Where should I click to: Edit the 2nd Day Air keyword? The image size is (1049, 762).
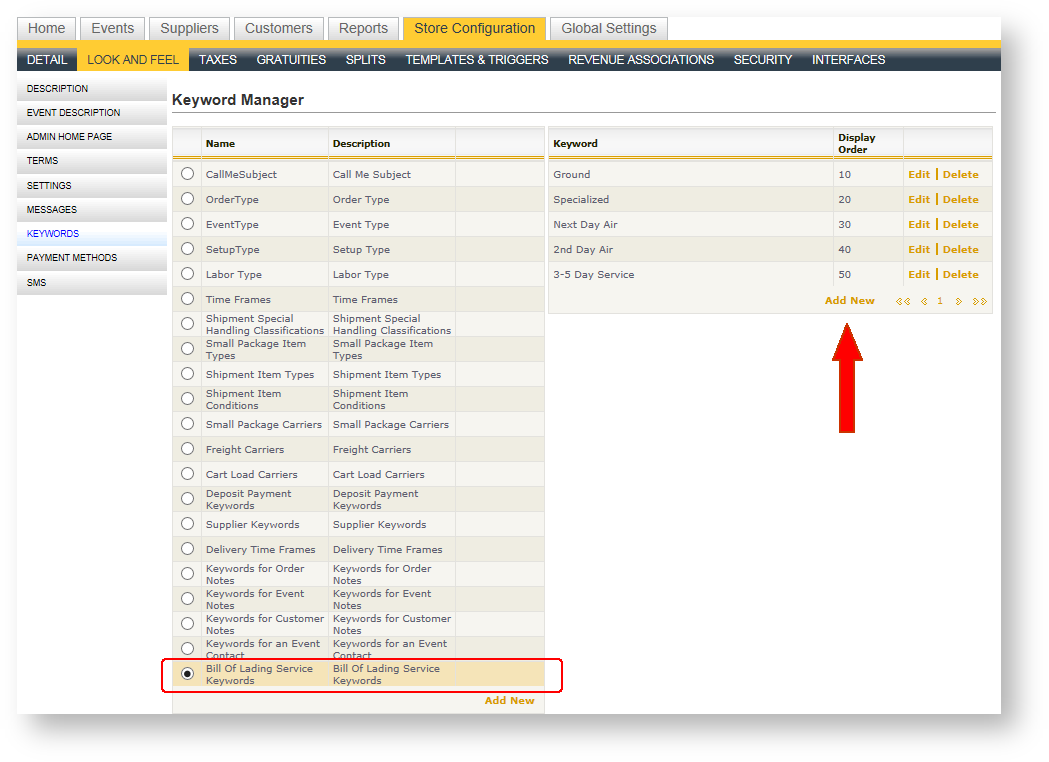pos(918,249)
